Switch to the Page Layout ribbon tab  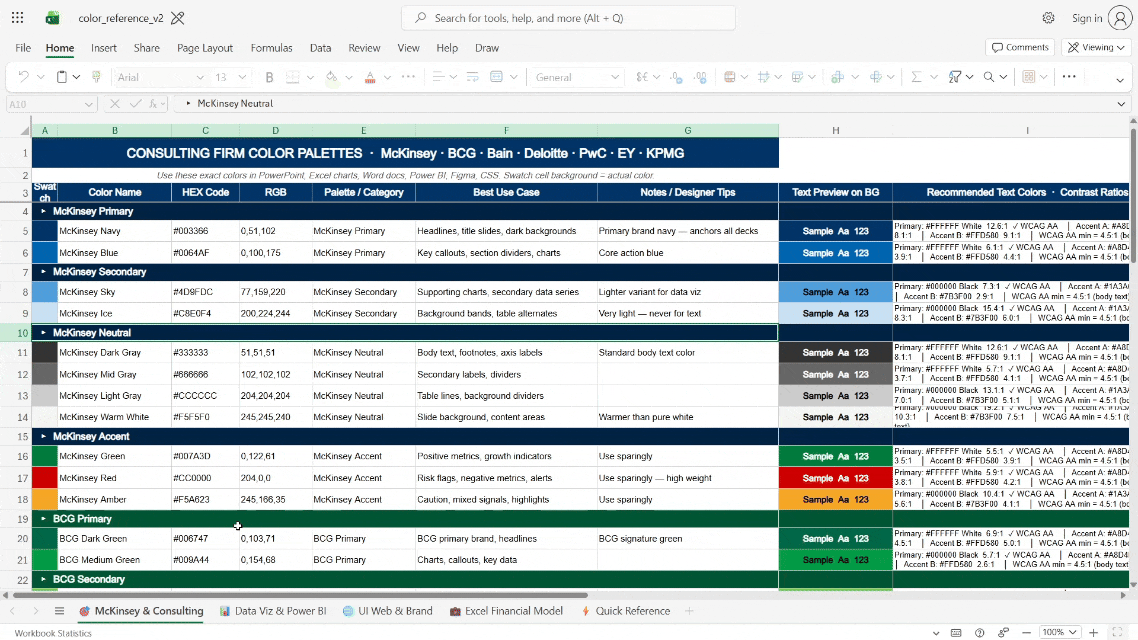coord(205,48)
